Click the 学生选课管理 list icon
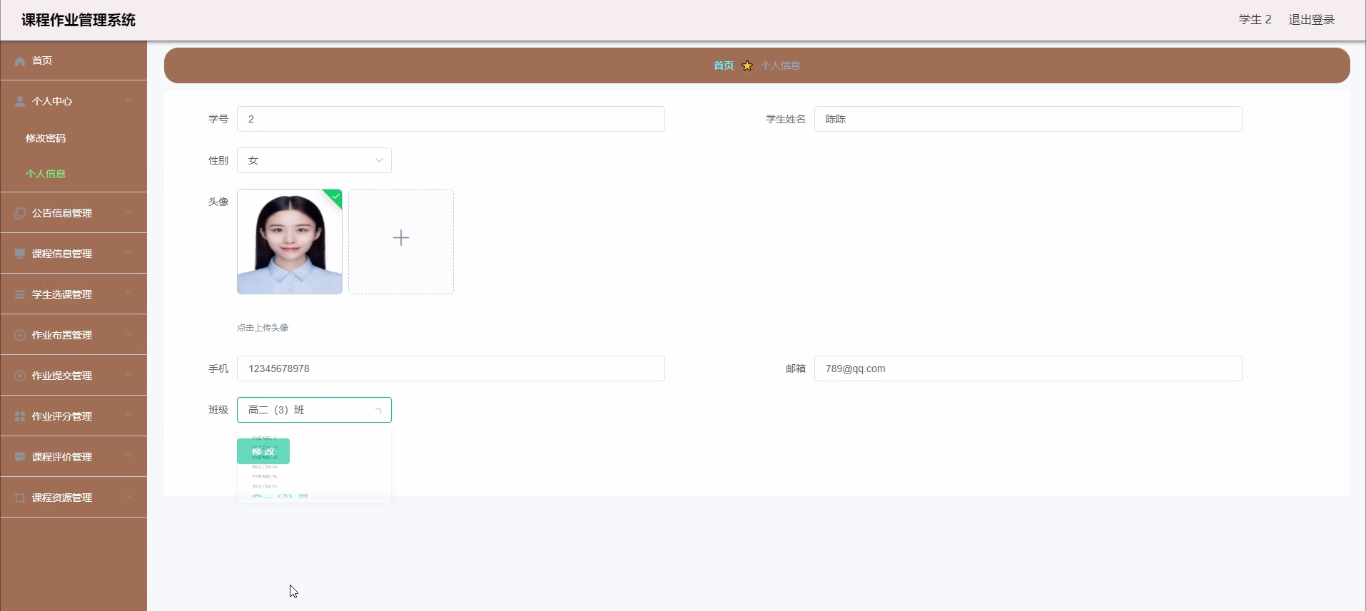 point(20,295)
